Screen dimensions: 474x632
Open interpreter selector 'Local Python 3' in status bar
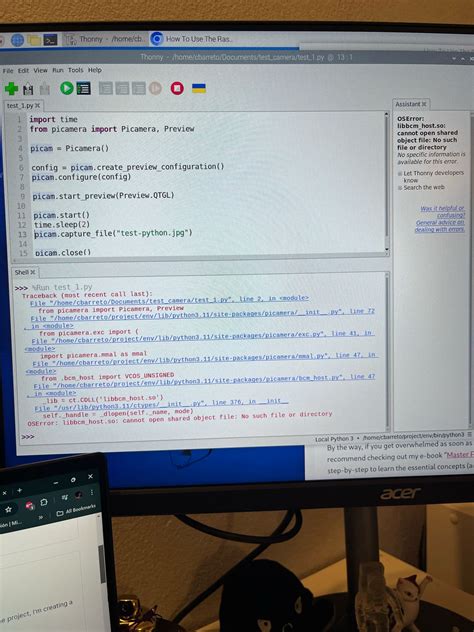coord(389,437)
